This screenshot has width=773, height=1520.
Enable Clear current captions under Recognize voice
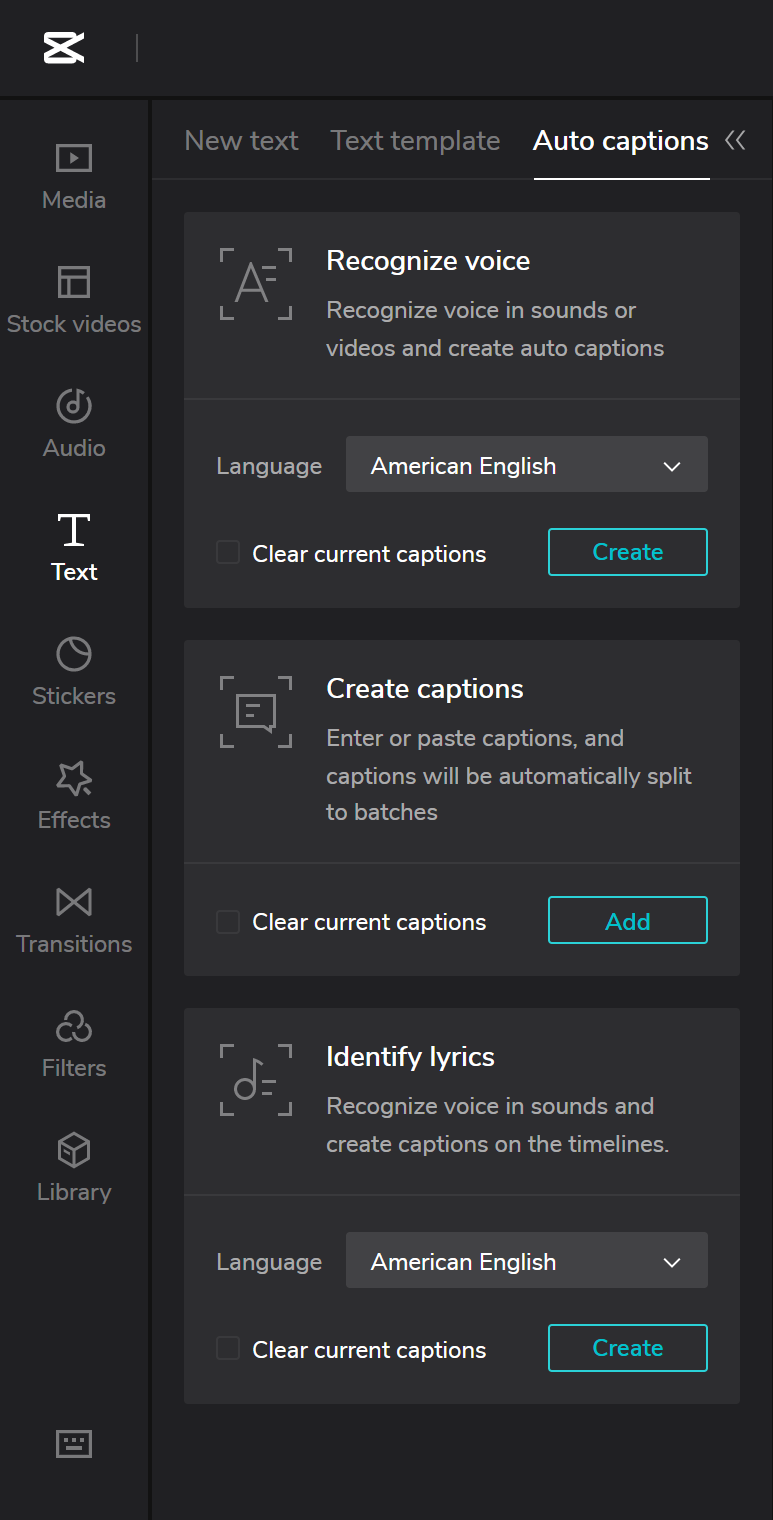pyautogui.click(x=228, y=553)
